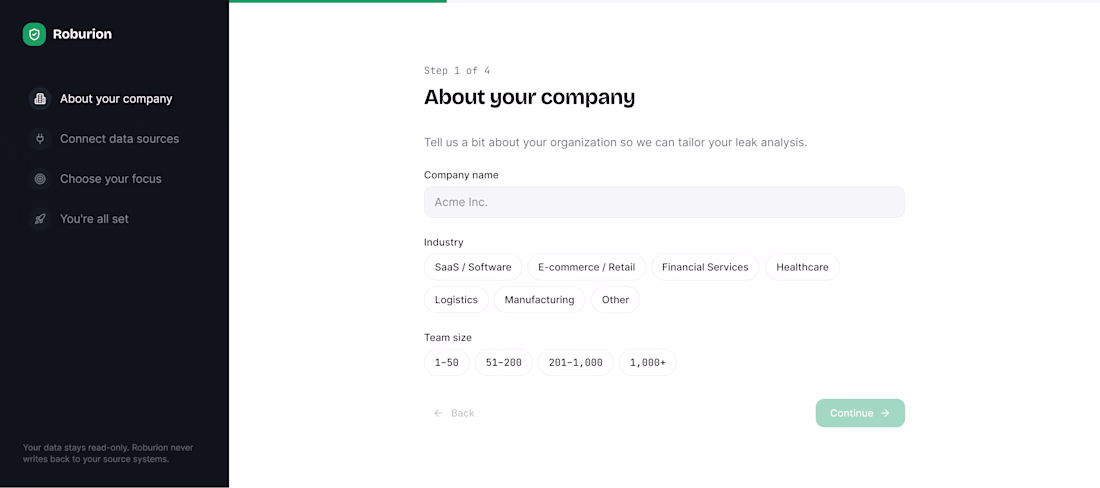1100x488 pixels.
Task: Click the Continue button
Action: pyautogui.click(x=860, y=413)
